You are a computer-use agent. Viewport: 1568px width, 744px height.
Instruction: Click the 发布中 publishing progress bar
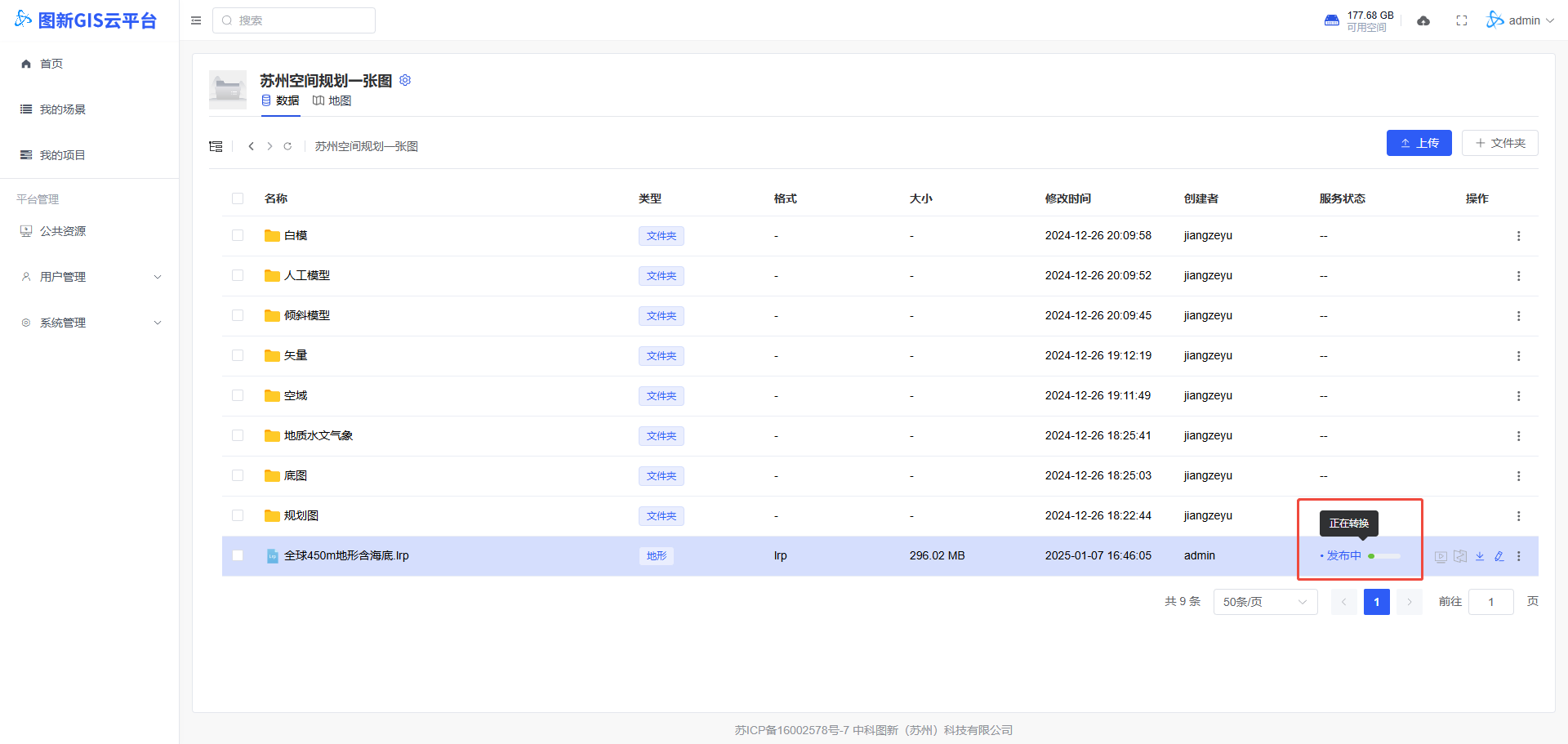(x=1384, y=556)
